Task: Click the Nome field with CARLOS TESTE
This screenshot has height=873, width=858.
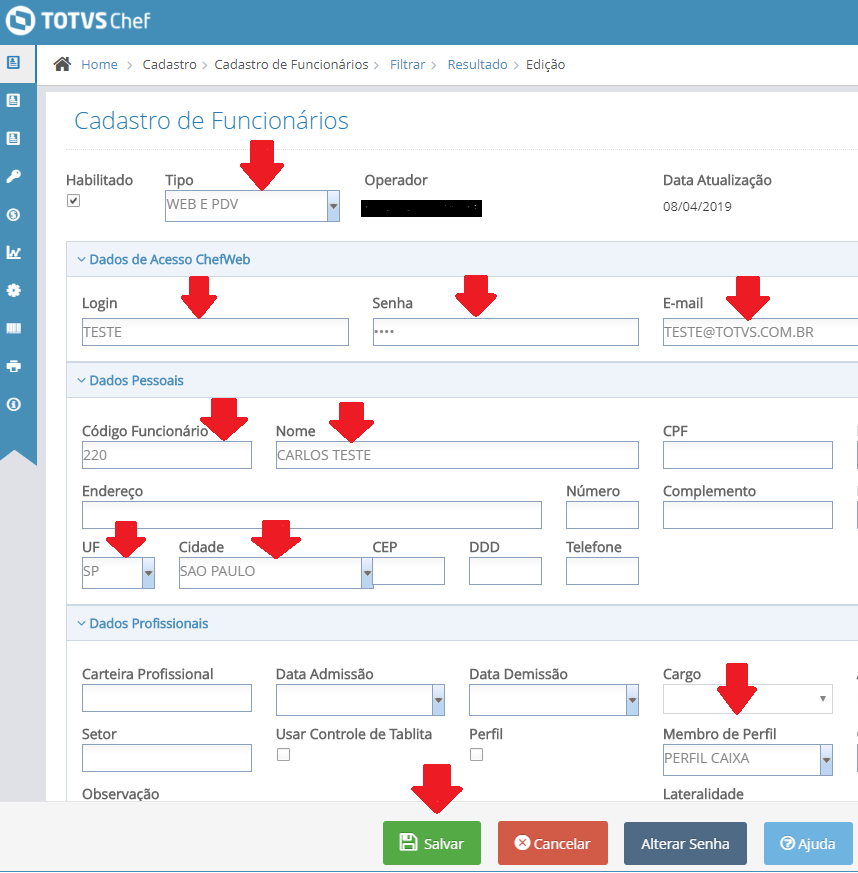Action: [x=457, y=455]
